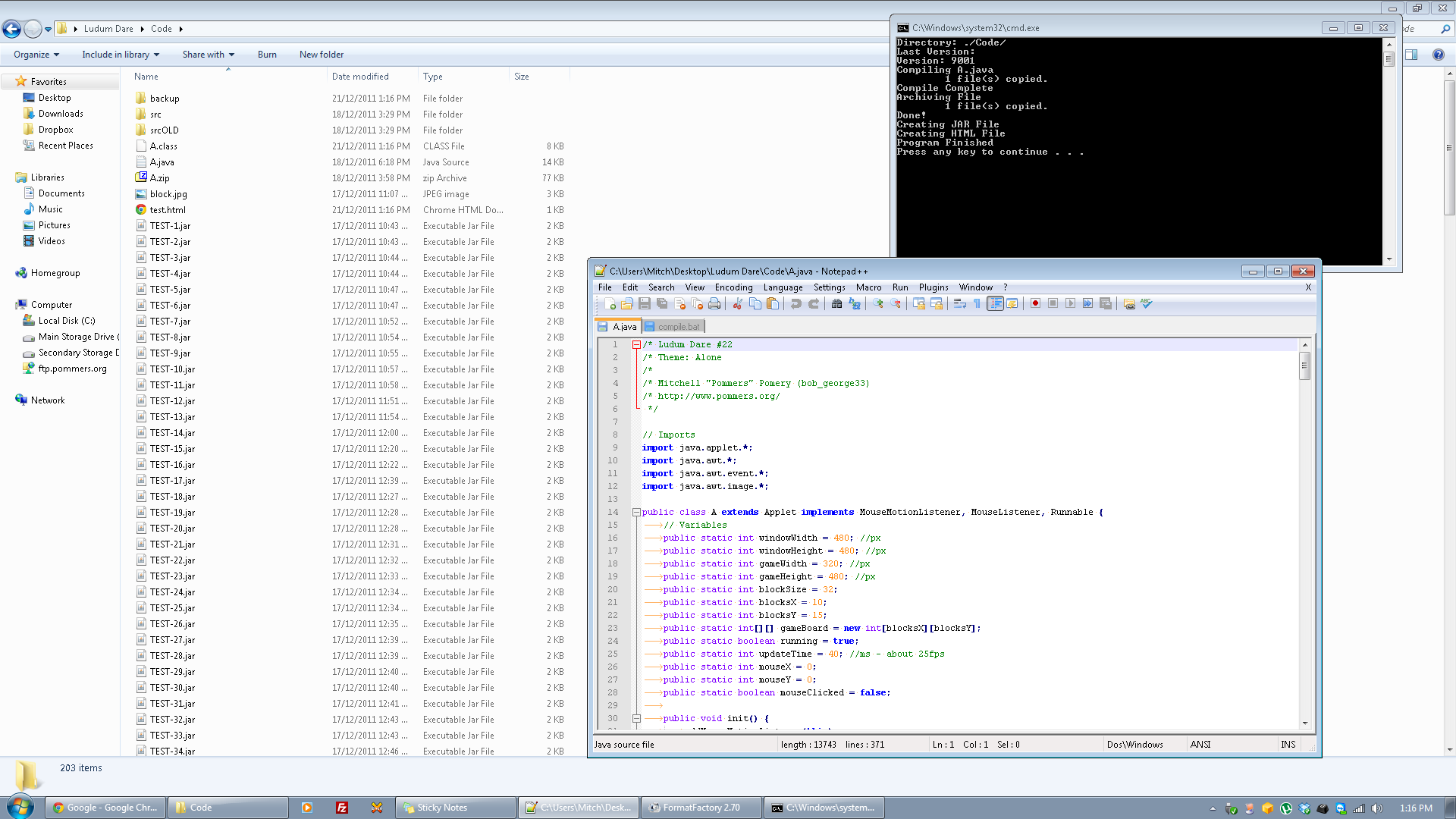Click the Cut scissors icon in Notepad++
Image resolution: width=1456 pixels, height=819 pixels.
[x=737, y=303]
